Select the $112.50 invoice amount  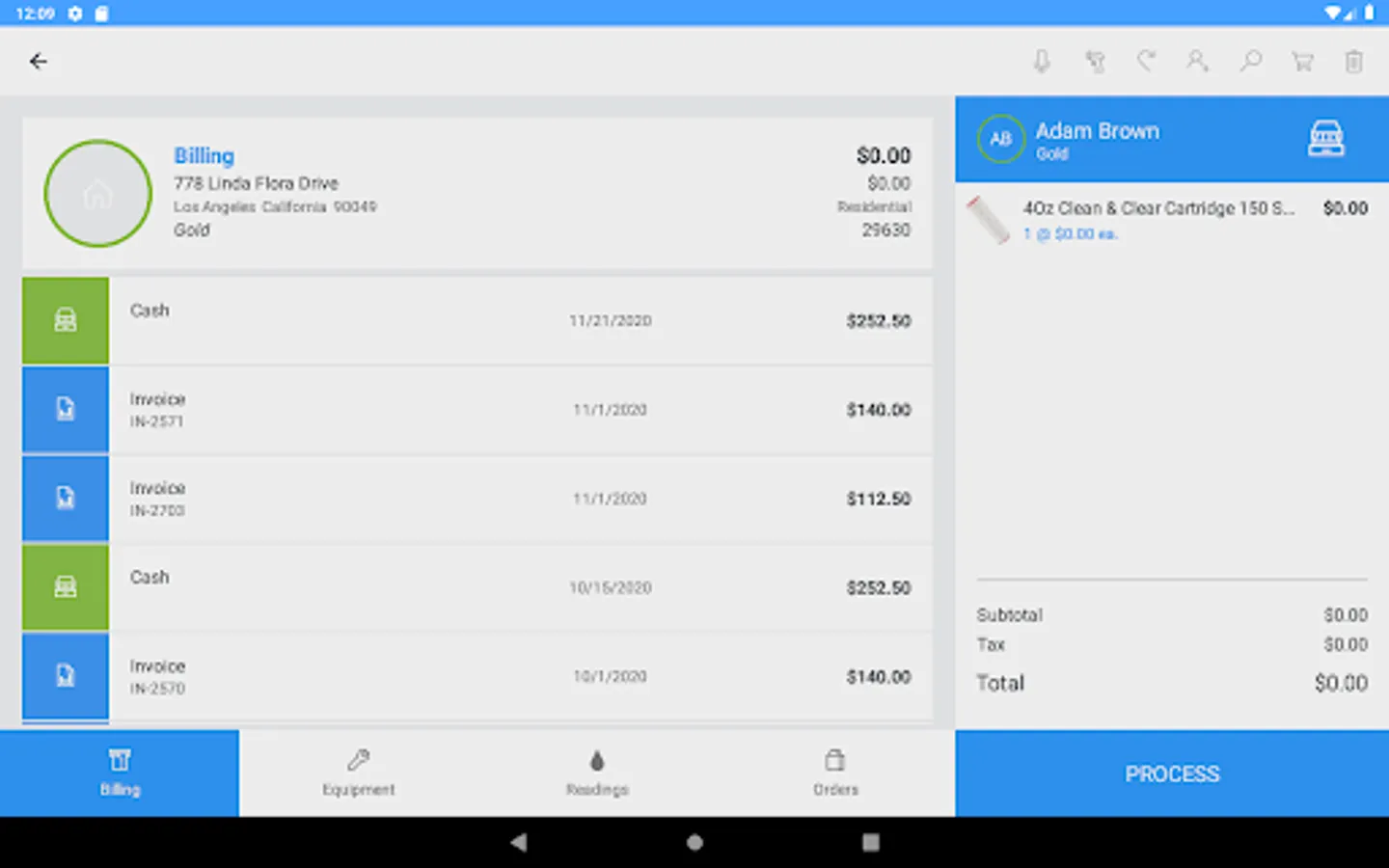pyautogui.click(x=879, y=499)
